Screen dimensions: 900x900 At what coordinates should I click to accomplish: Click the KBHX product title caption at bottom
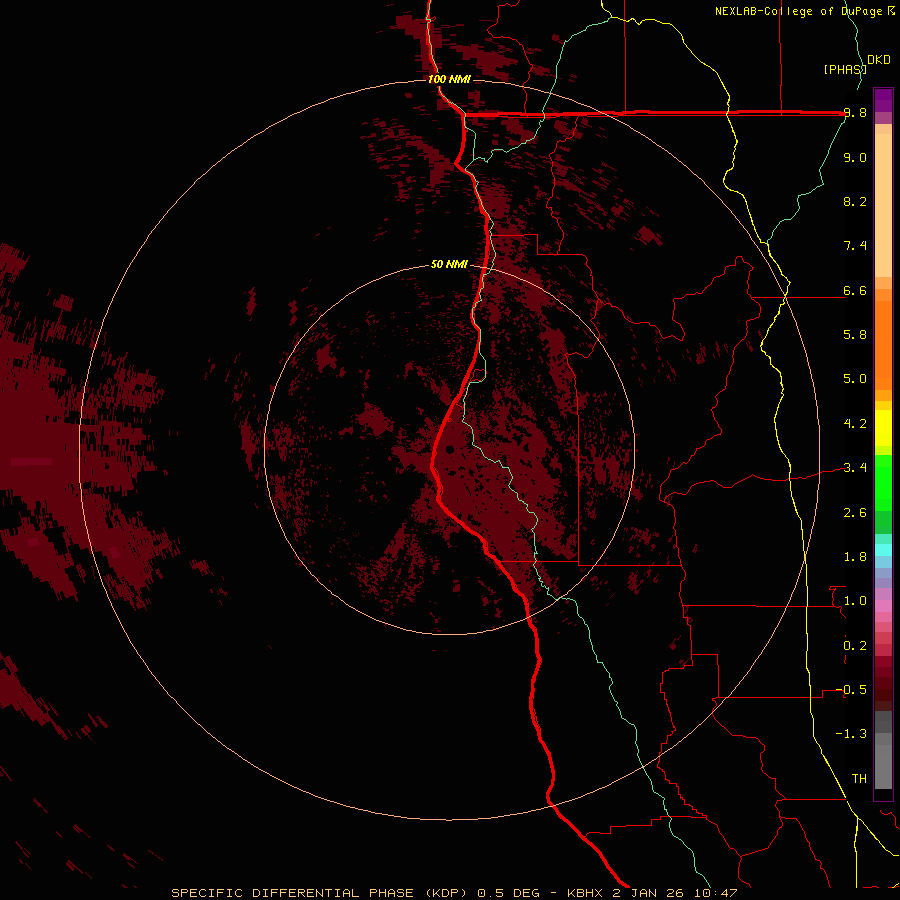point(454,893)
